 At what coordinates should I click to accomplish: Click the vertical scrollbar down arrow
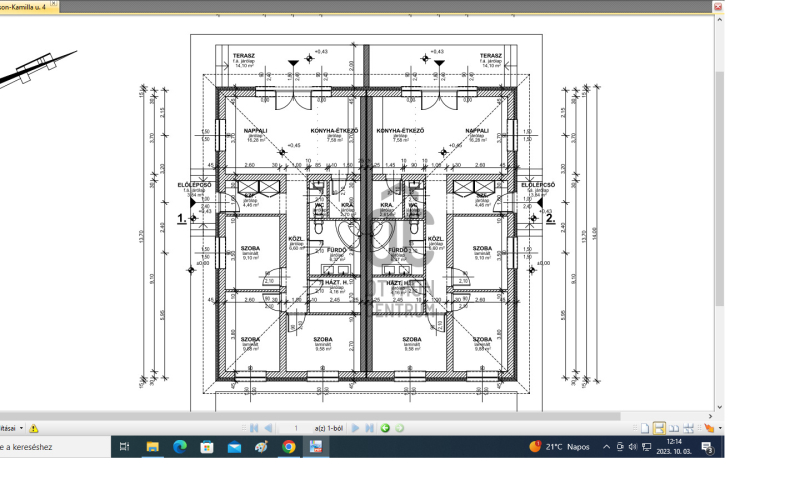click(719, 407)
